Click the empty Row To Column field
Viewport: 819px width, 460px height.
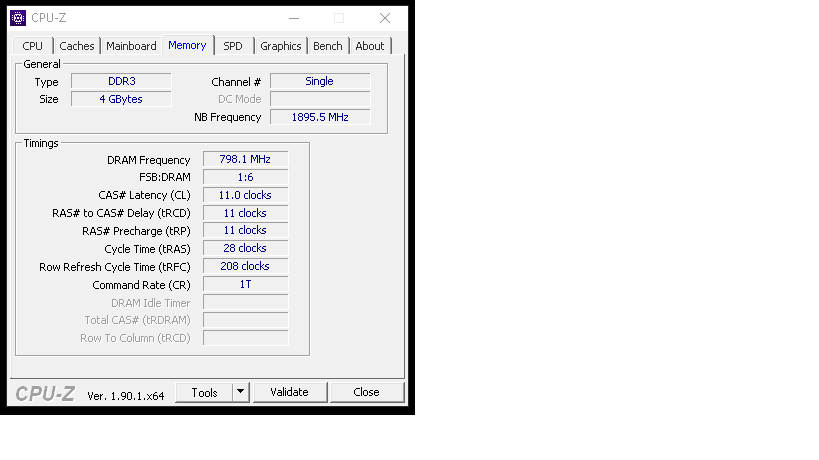[x=245, y=338]
